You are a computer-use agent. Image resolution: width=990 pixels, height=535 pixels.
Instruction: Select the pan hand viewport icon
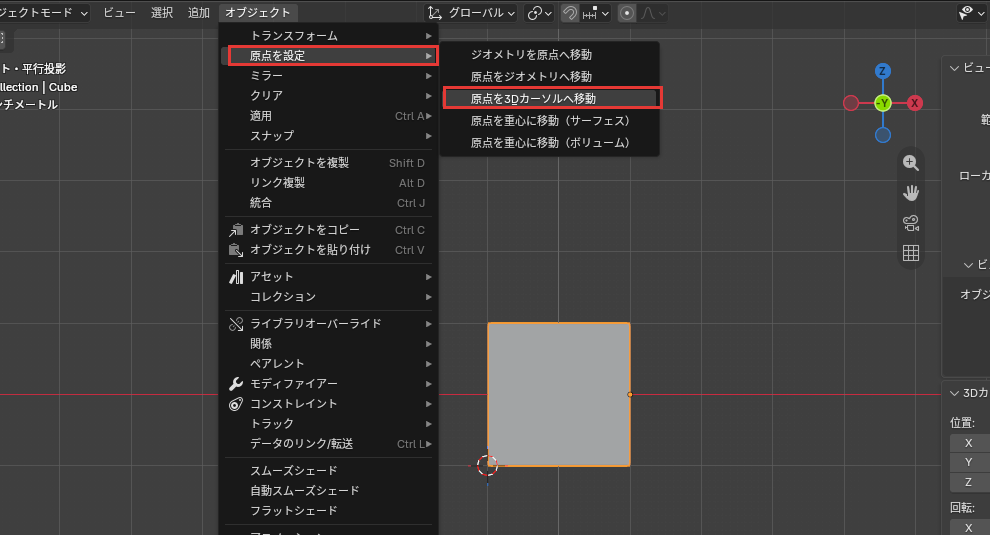[x=910, y=193]
